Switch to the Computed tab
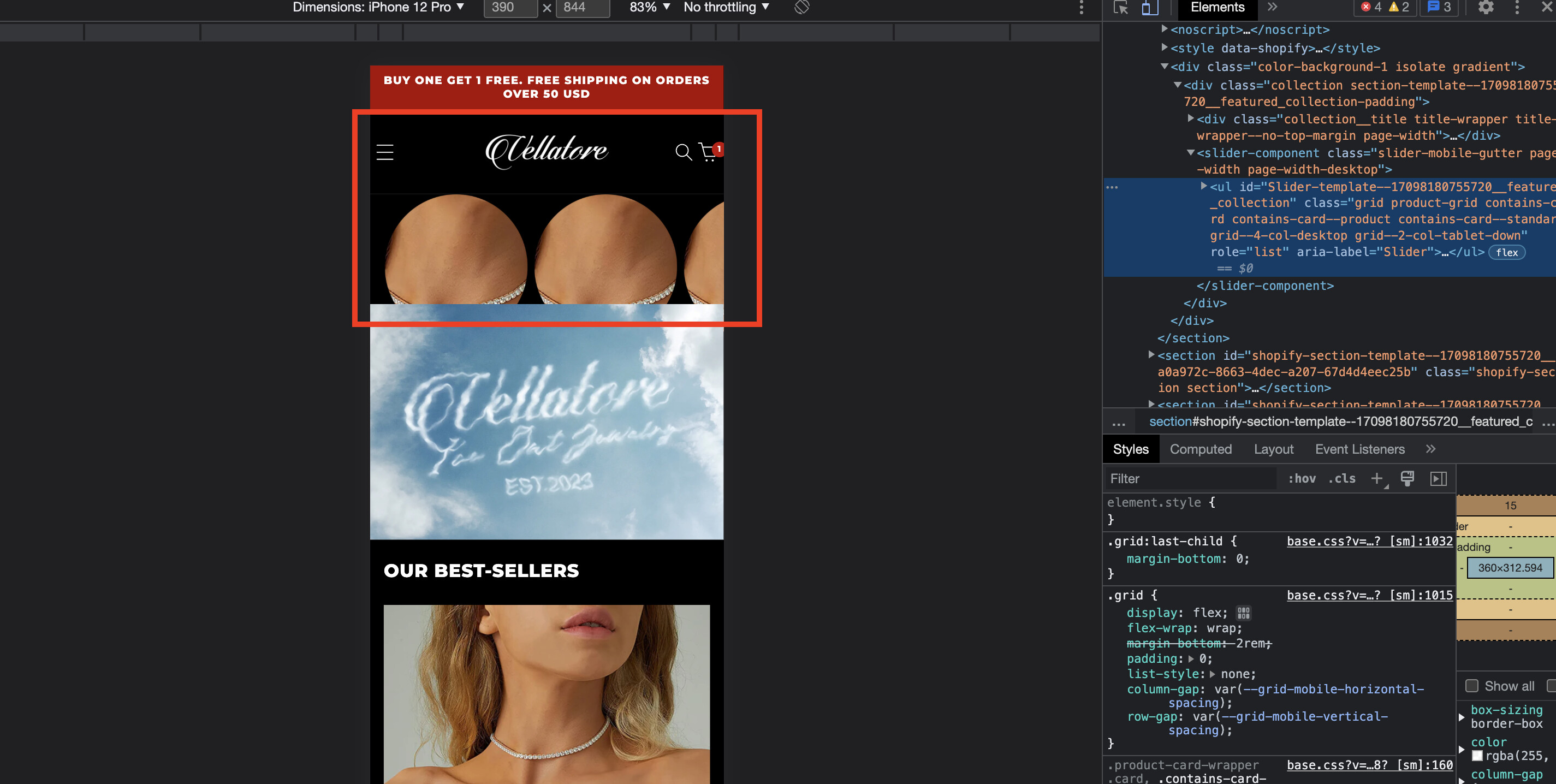 point(1200,449)
